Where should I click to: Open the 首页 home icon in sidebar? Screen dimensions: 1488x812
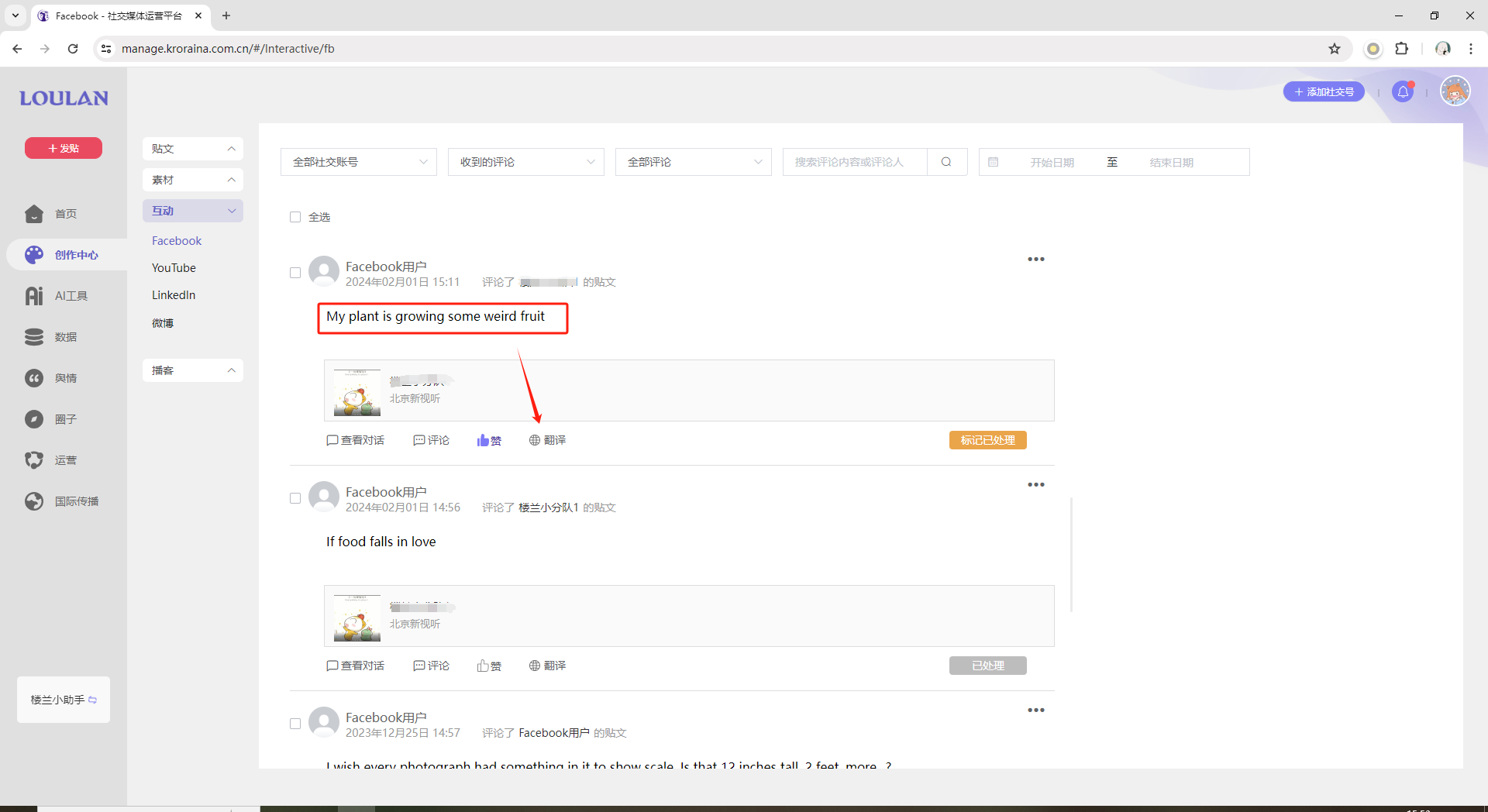pos(34,214)
